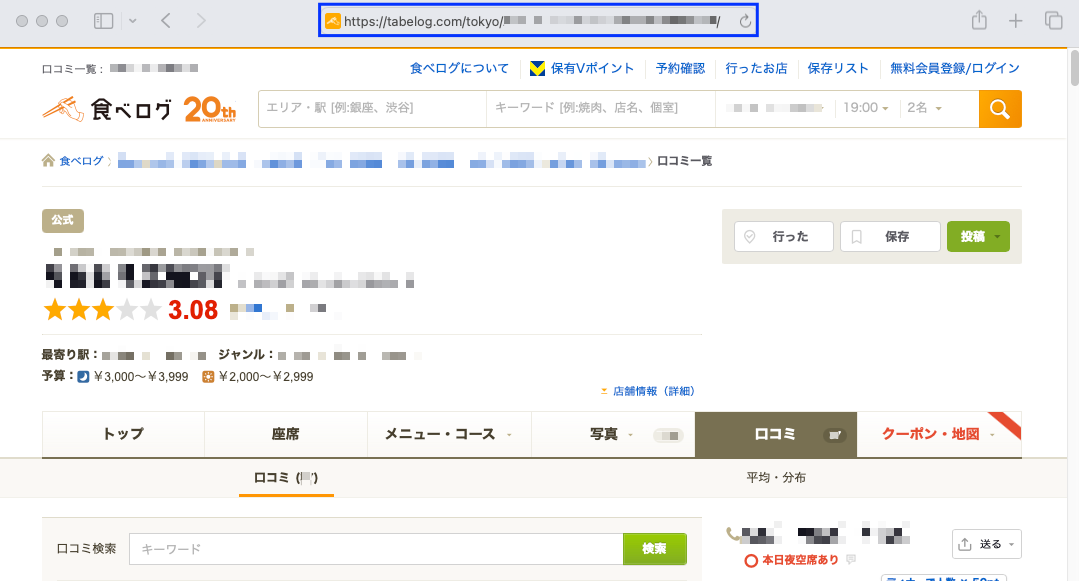The image size is (1079, 581).
Task: Toggle the 行った visited button
Action: pos(785,237)
